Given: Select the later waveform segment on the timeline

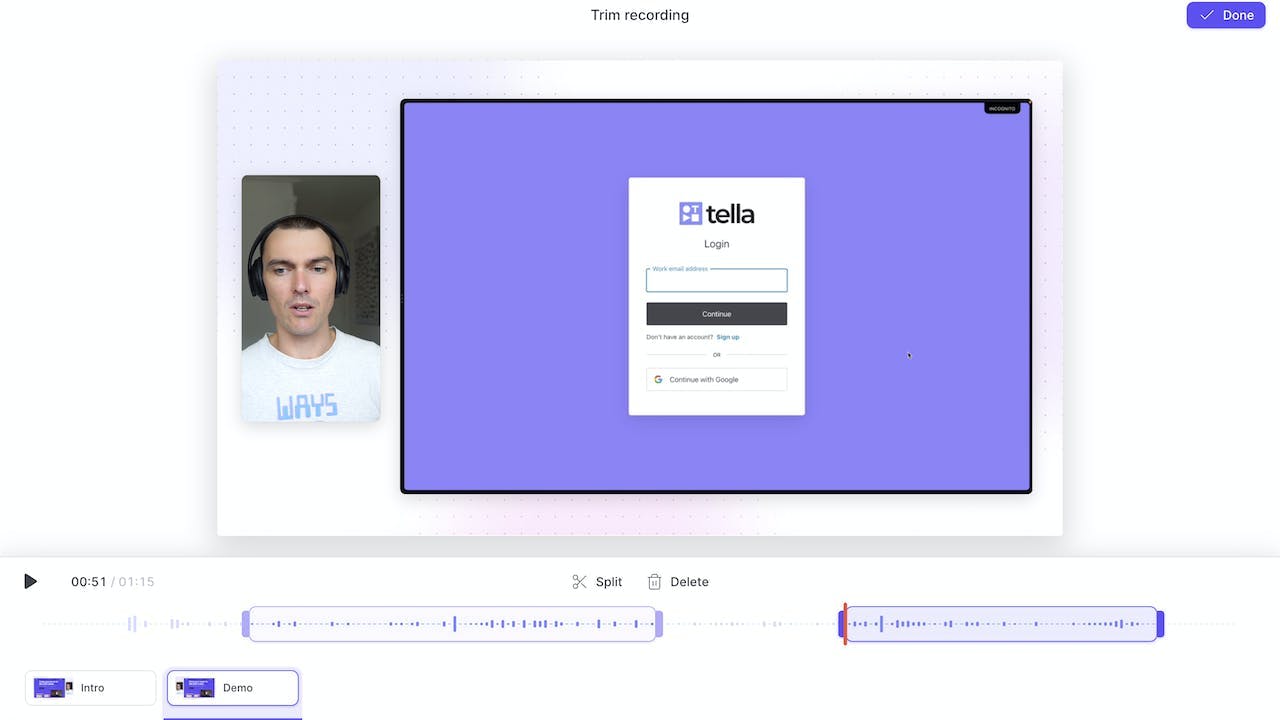Looking at the screenshot, I should coord(1002,624).
